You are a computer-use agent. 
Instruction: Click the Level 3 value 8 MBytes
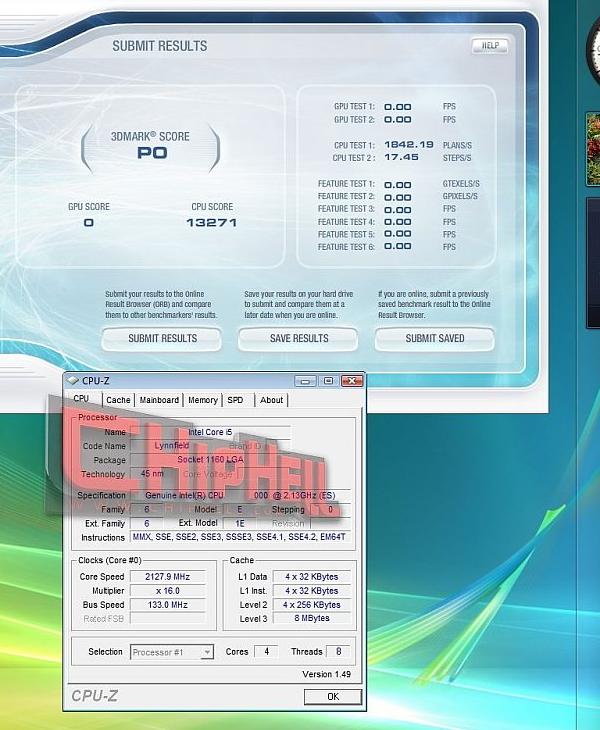point(311,618)
